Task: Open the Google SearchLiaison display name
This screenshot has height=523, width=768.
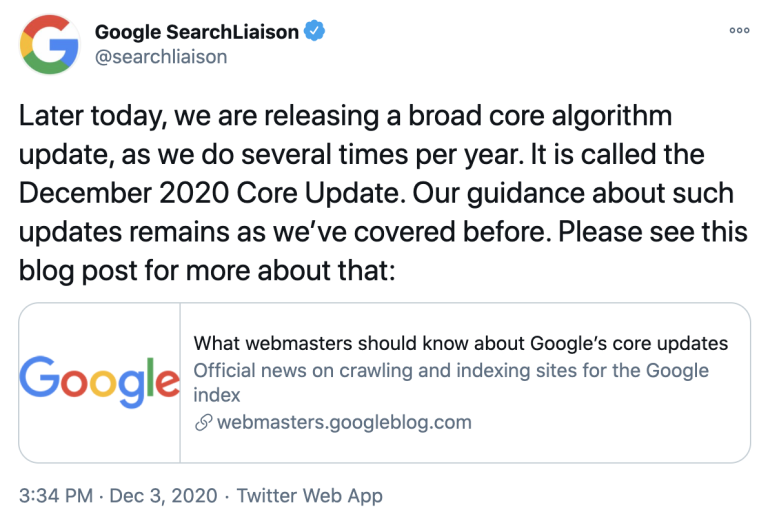Action: pos(197,32)
